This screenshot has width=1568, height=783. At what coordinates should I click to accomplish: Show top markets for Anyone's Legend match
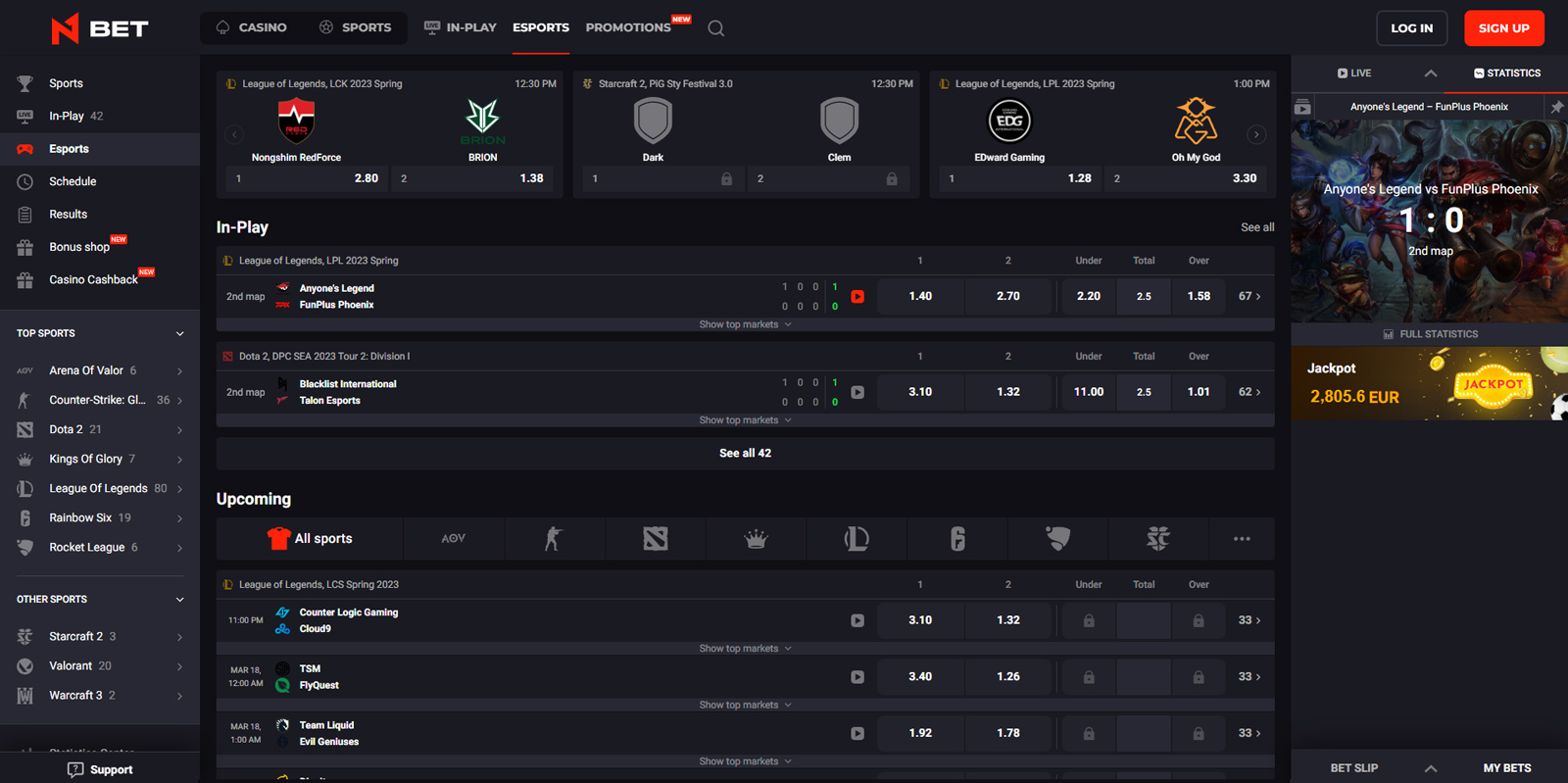[745, 324]
